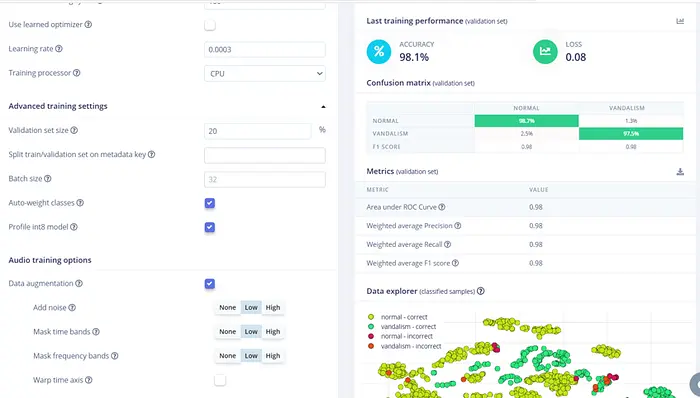
Task: Set Mask frequency bands to High
Action: 273,356
